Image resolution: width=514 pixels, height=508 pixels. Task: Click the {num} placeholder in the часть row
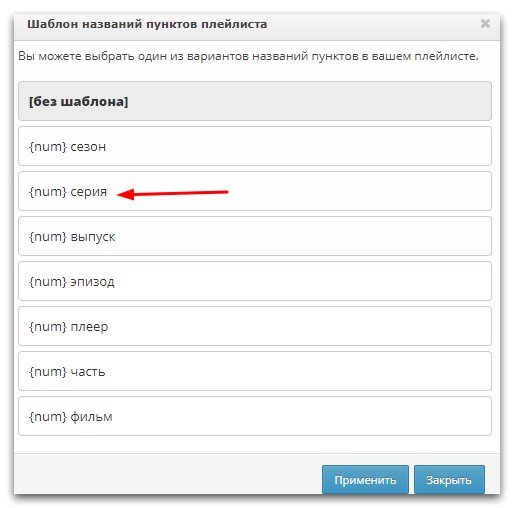coord(48,372)
